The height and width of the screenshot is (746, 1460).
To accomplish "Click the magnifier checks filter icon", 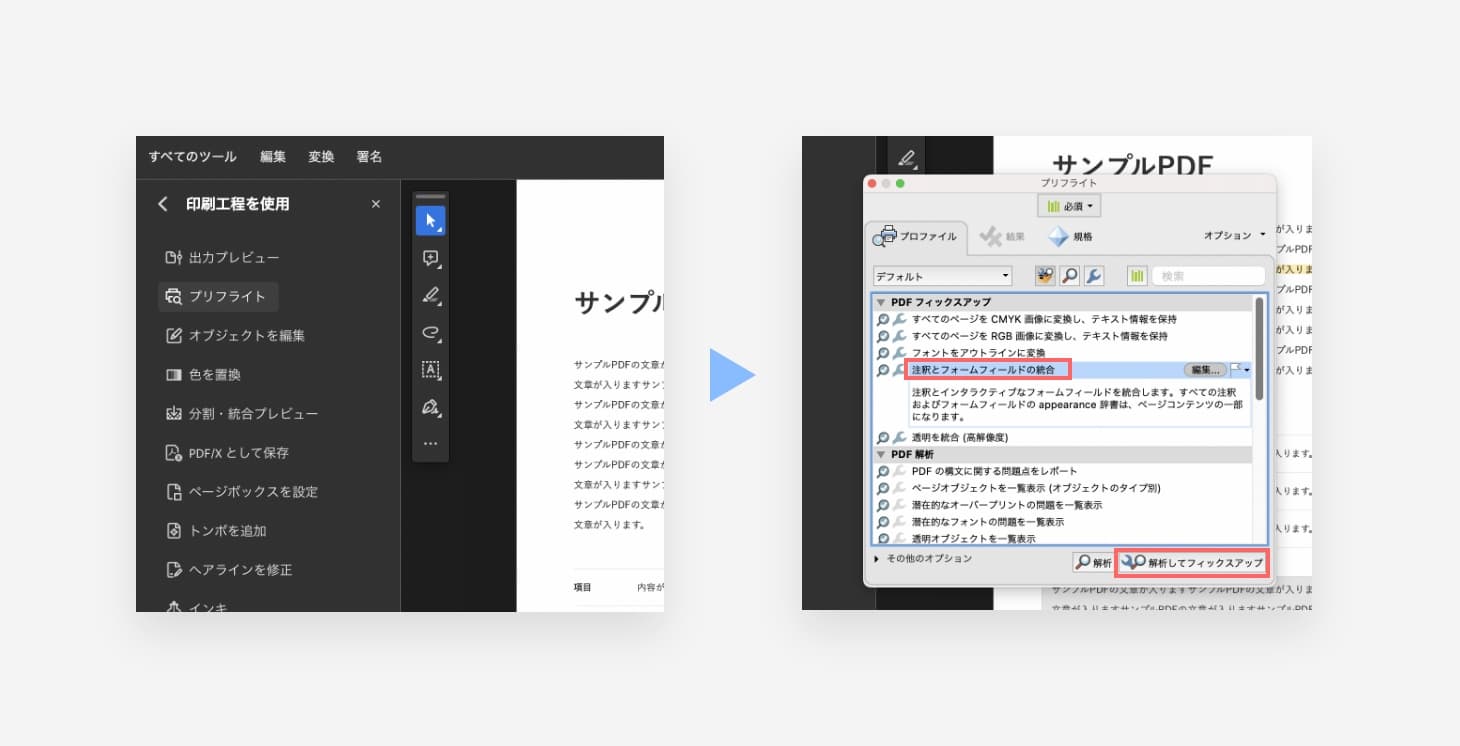I will tap(1069, 276).
